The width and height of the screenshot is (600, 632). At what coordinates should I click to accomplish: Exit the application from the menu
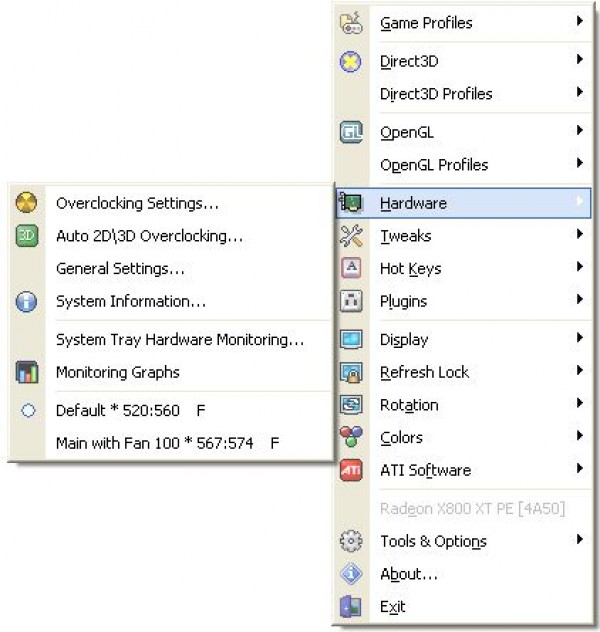(x=393, y=606)
